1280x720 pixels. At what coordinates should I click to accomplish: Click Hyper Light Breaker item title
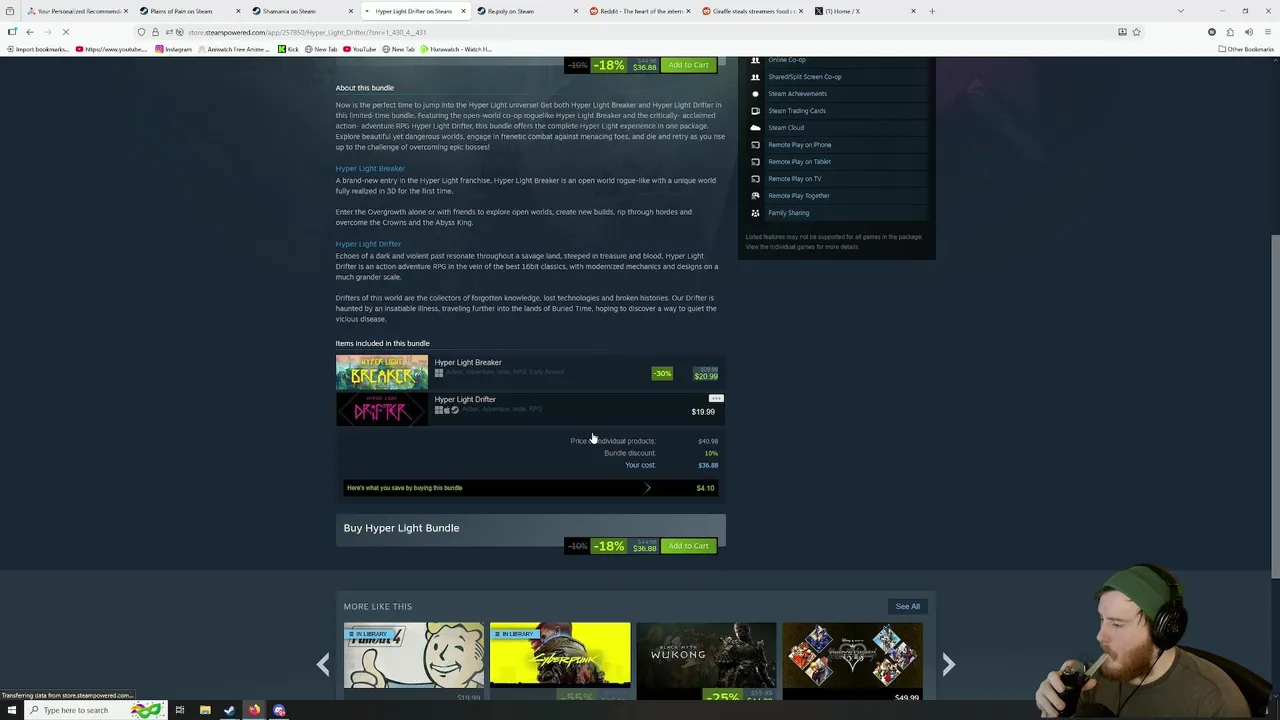[468, 362]
